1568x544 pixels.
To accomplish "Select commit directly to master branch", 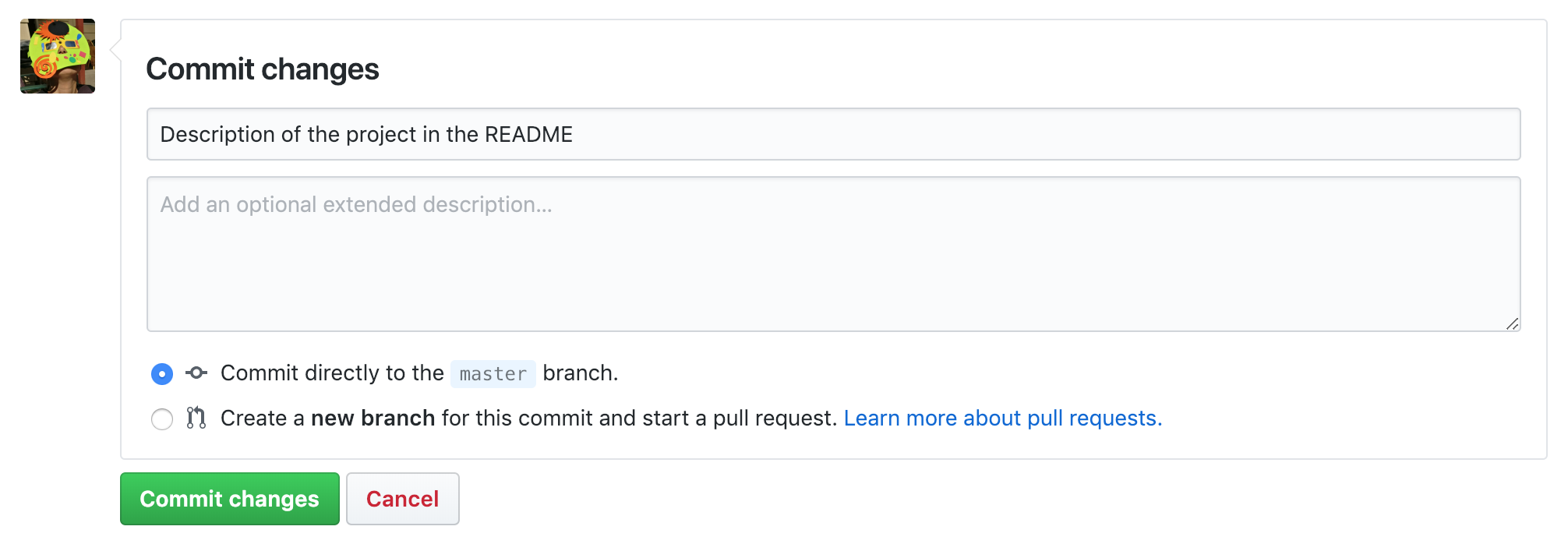I will [x=161, y=374].
